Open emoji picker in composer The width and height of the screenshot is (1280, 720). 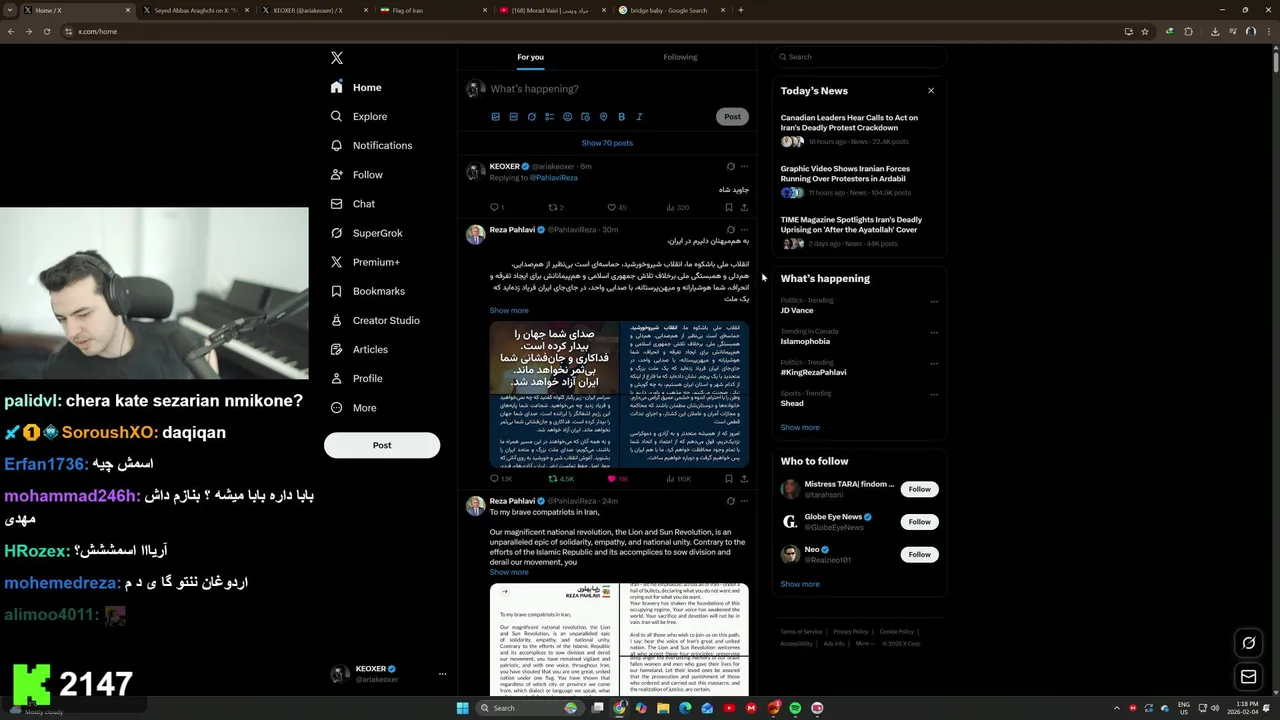click(567, 117)
